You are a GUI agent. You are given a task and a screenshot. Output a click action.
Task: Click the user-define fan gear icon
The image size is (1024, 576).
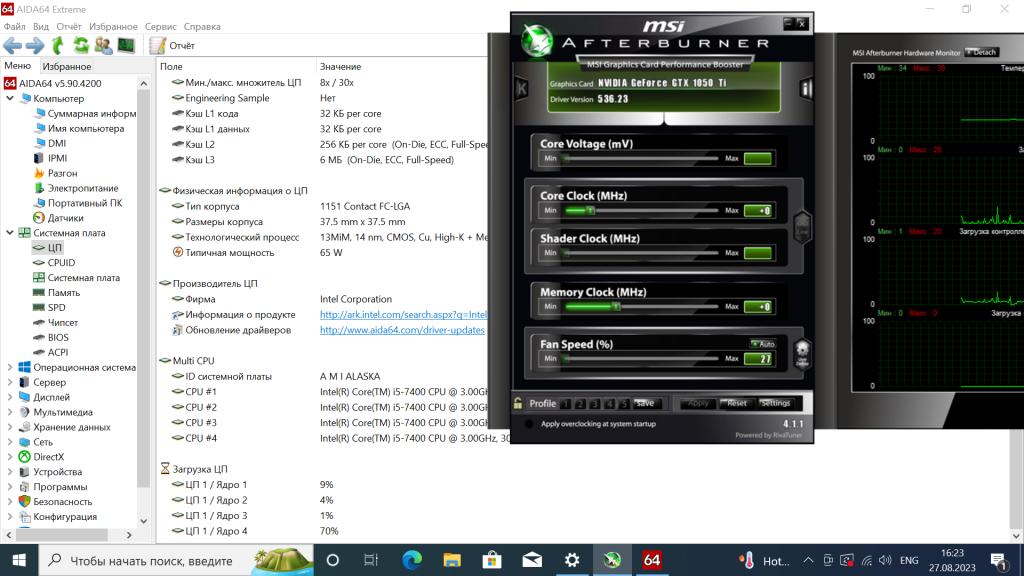click(x=801, y=352)
